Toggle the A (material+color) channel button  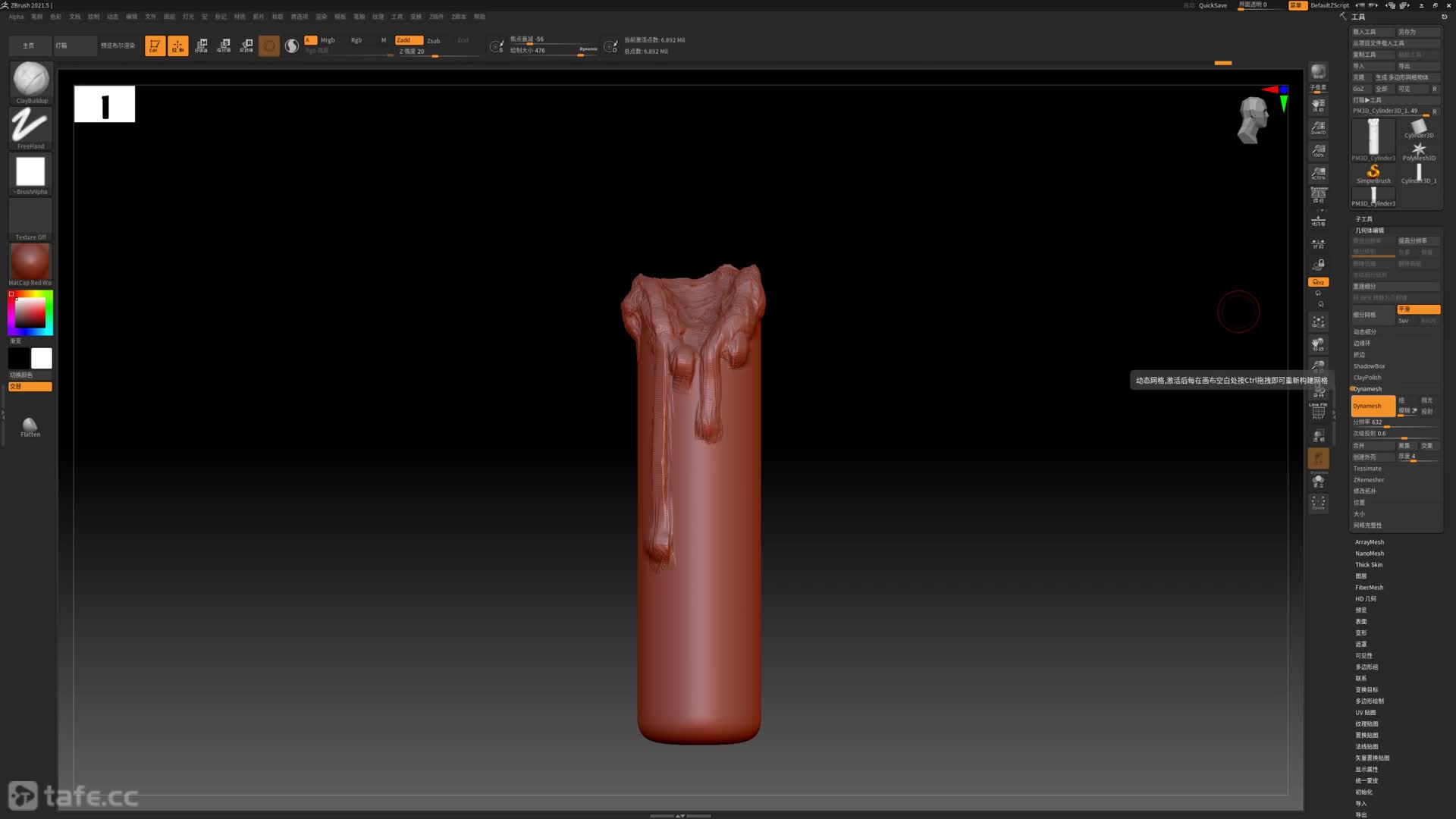[x=309, y=40]
